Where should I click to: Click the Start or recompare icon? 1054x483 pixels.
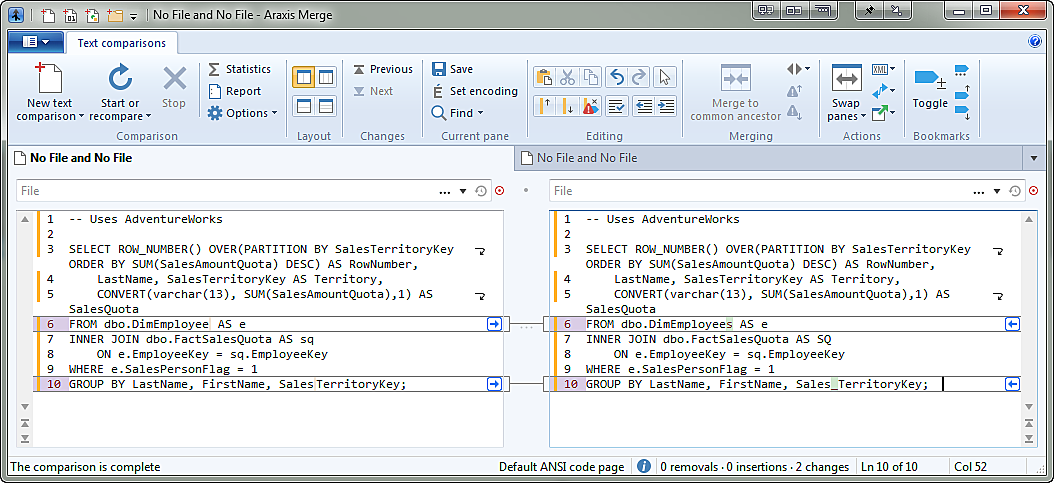[120, 79]
